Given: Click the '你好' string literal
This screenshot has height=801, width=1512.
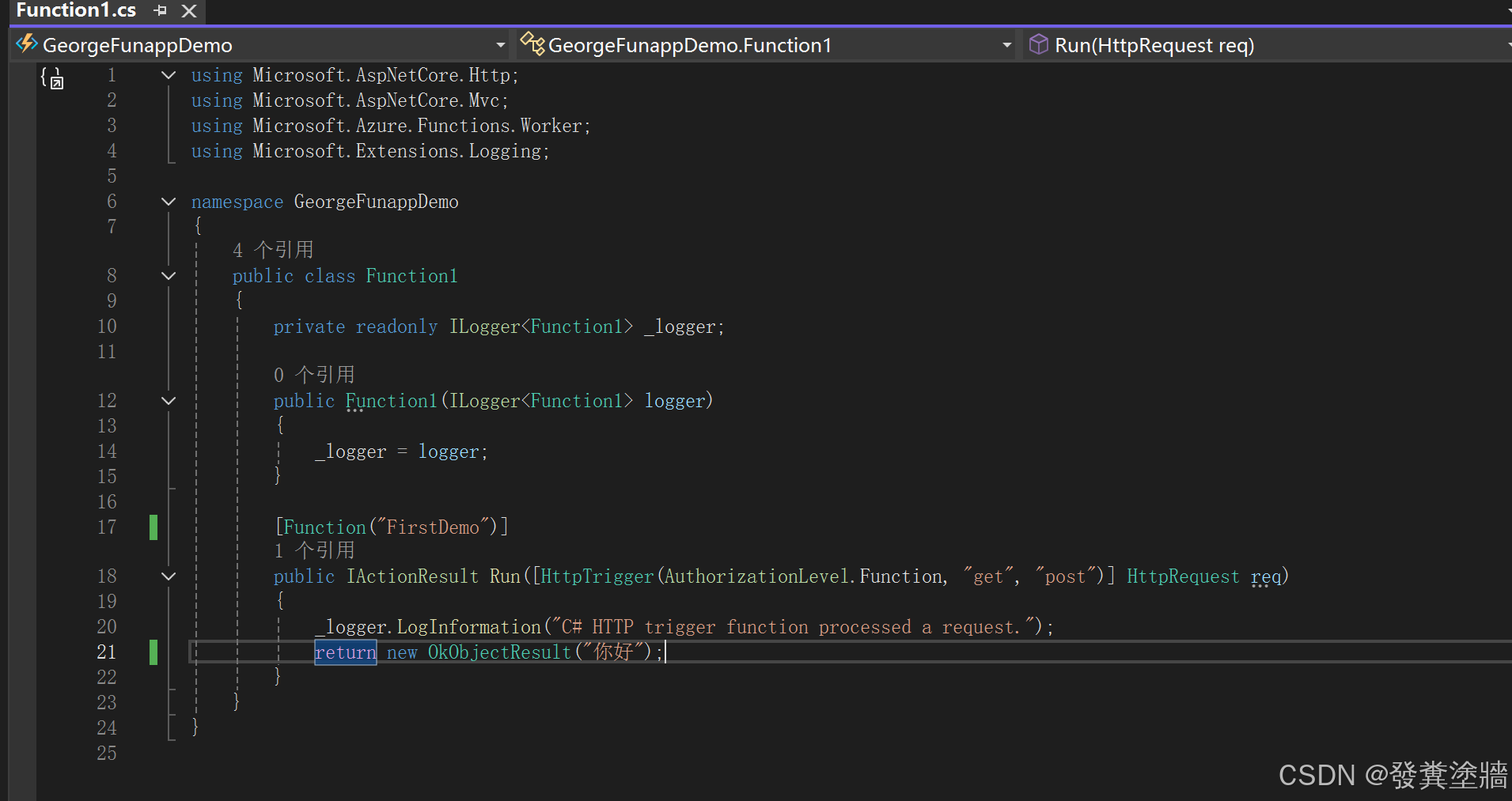Looking at the screenshot, I should (x=614, y=652).
